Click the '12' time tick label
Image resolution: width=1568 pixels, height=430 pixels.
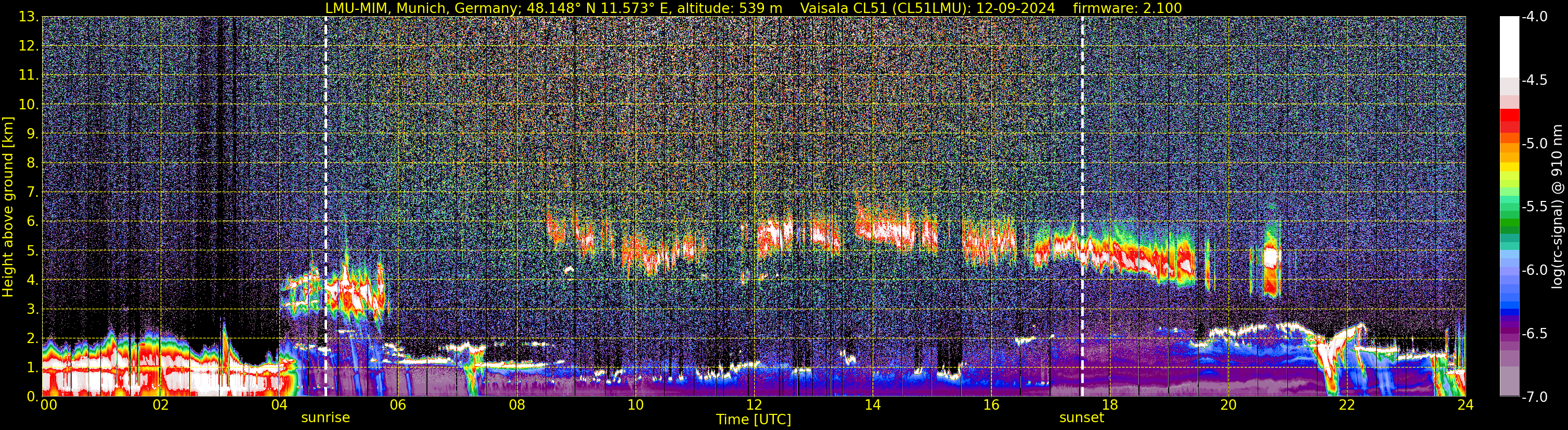(754, 405)
